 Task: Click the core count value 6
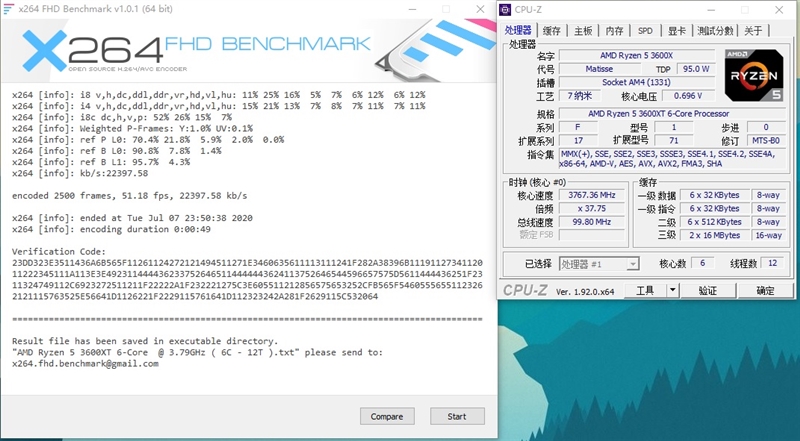tap(702, 263)
